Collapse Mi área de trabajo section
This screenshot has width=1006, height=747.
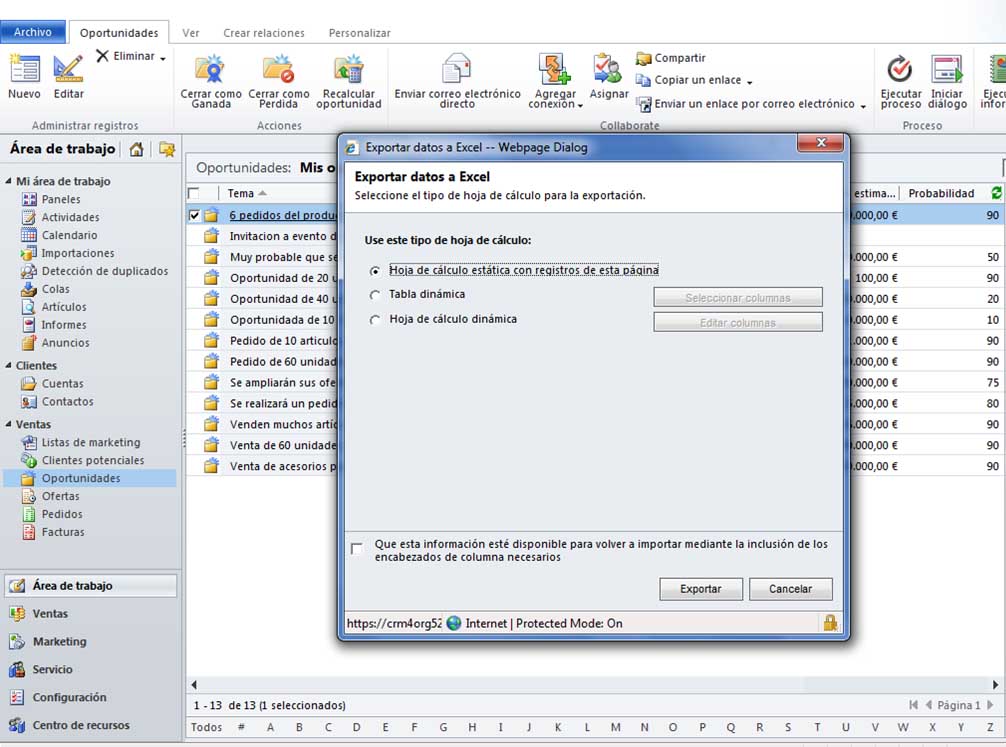(8, 182)
